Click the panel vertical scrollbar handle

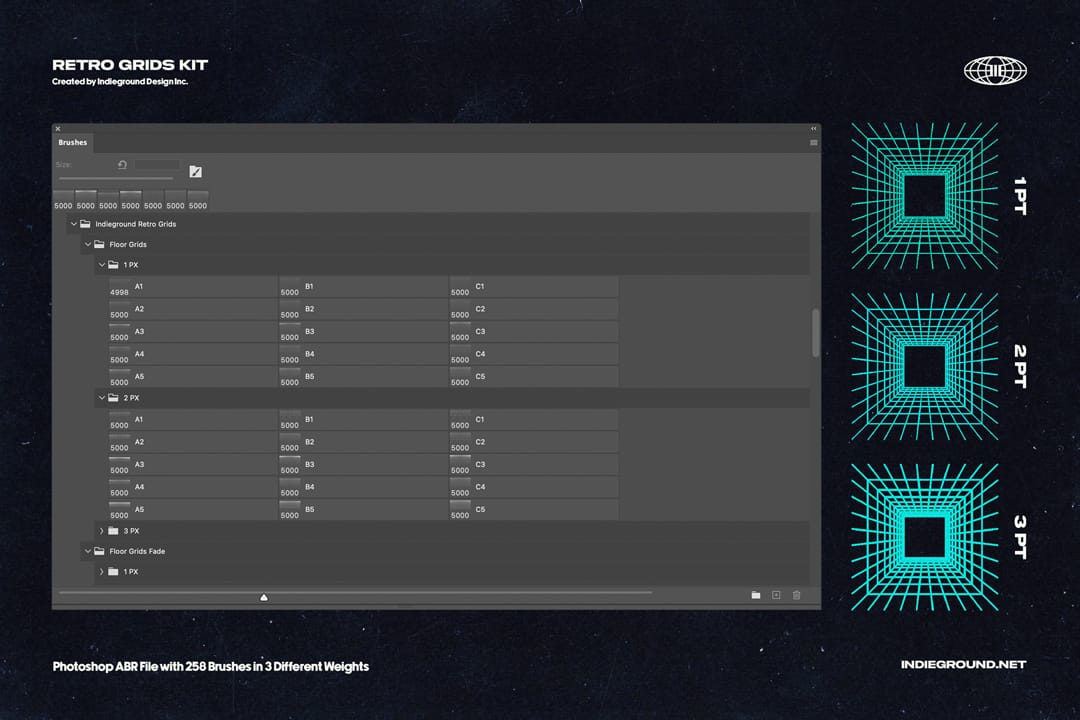816,333
